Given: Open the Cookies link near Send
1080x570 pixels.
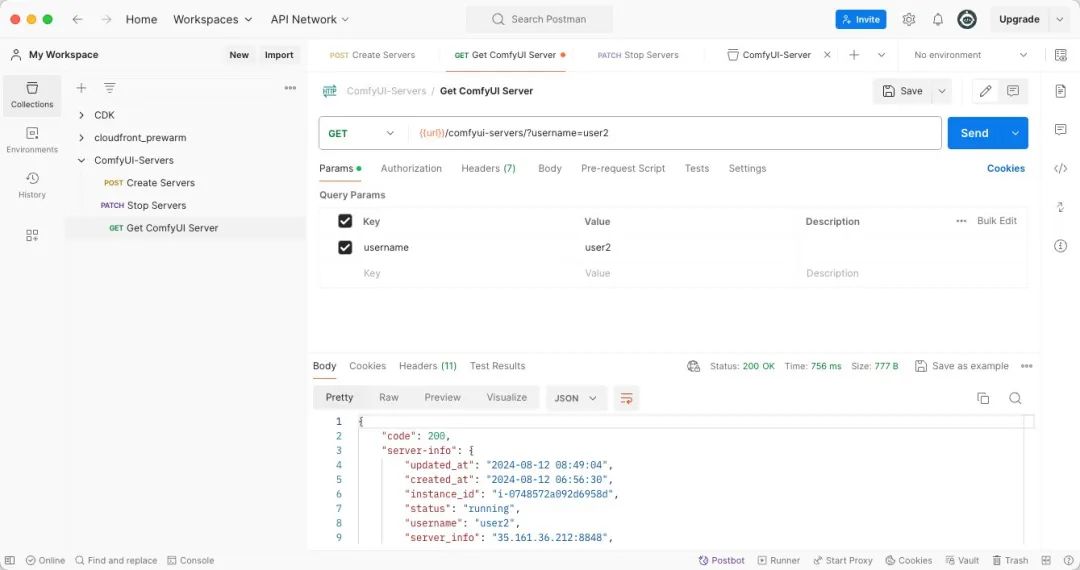Looking at the screenshot, I should [x=1006, y=168].
